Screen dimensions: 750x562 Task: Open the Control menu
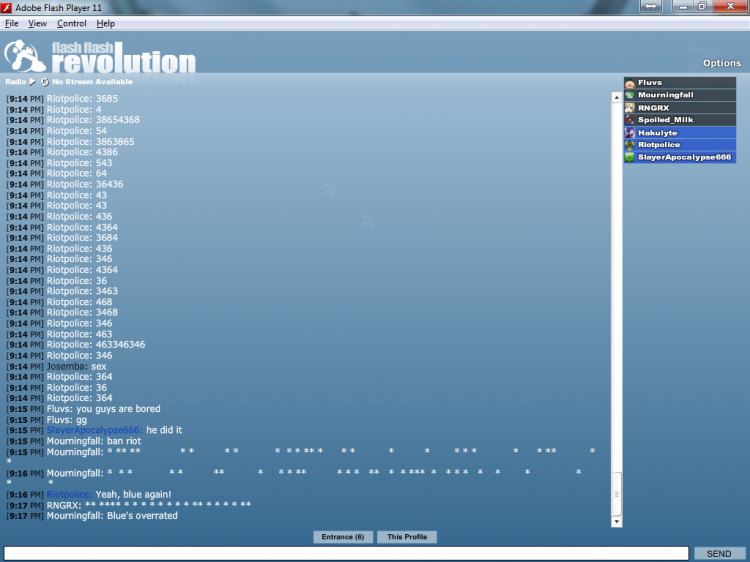[71, 23]
